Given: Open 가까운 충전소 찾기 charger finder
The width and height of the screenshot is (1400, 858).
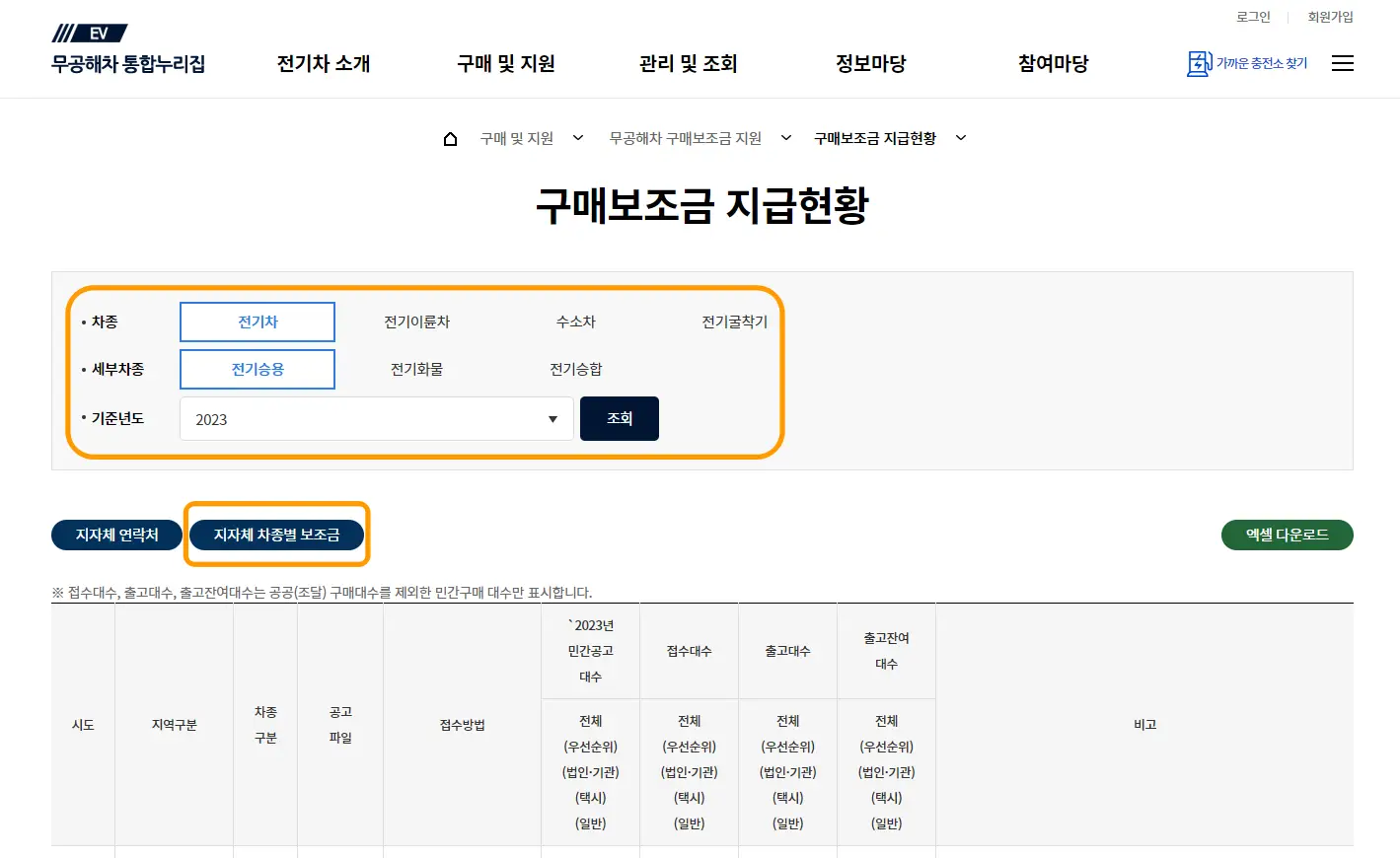Looking at the screenshot, I should point(1247,62).
